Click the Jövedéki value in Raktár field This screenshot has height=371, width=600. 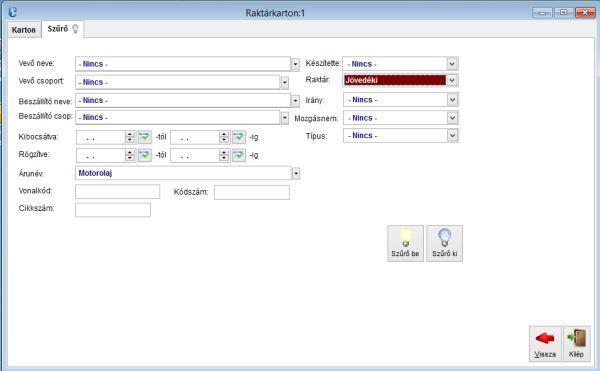coord(361,80)
